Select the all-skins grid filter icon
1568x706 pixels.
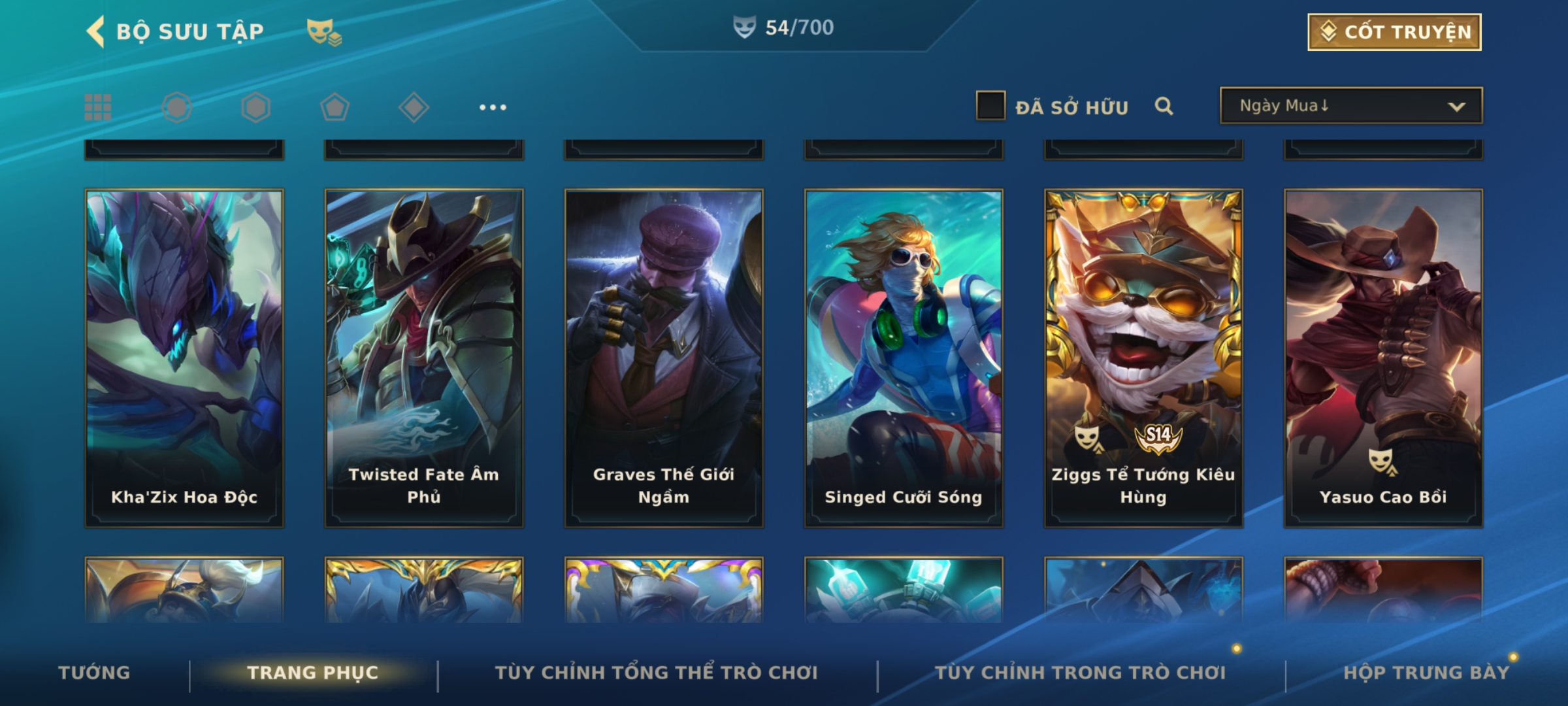98,107
